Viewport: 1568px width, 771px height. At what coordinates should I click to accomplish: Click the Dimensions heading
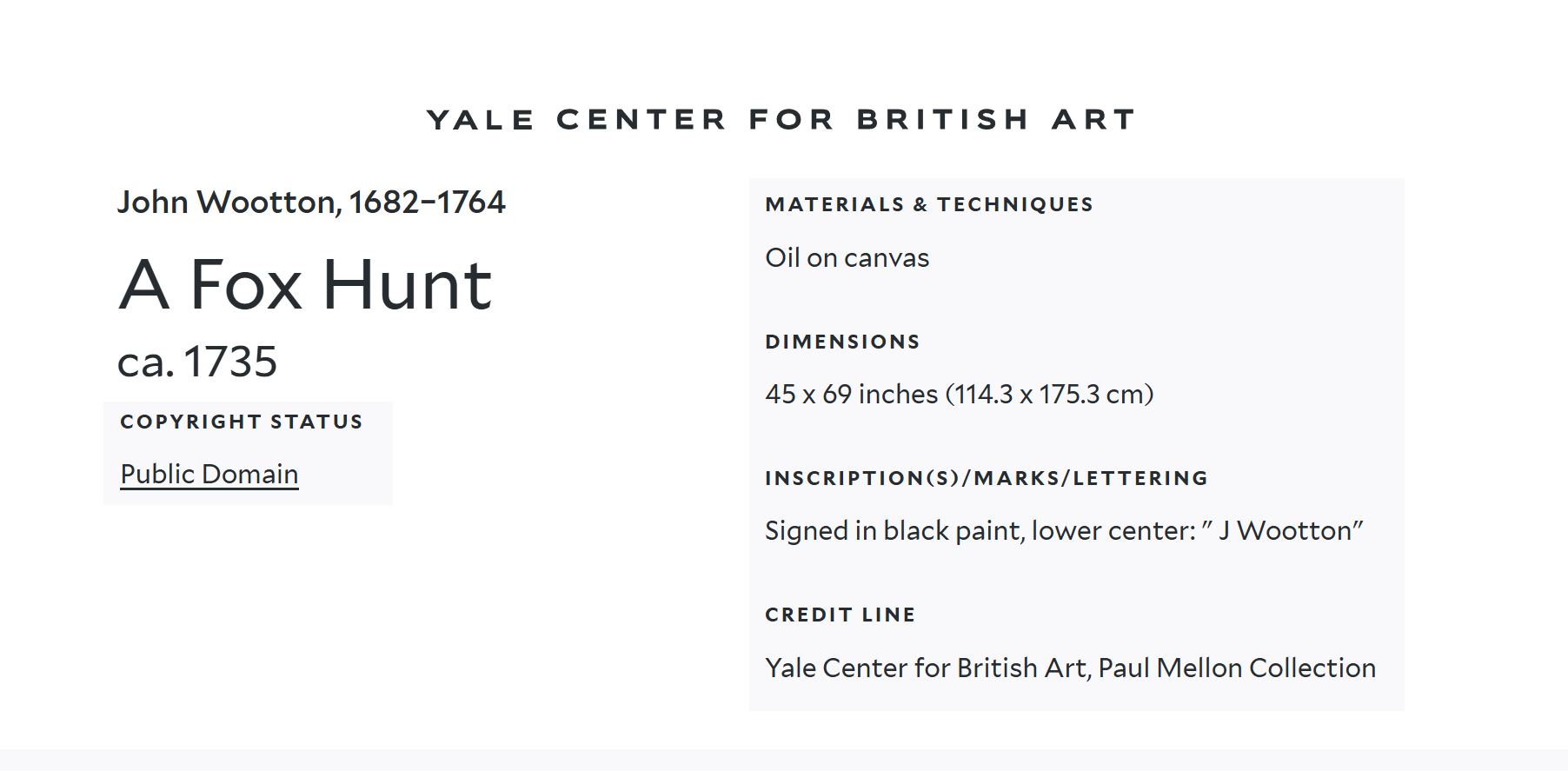842,342
